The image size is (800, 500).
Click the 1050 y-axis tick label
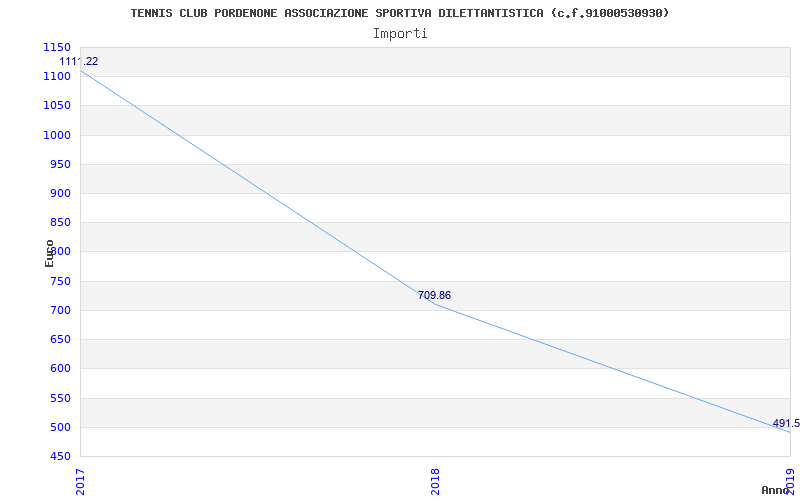click(x=57, y=106)
